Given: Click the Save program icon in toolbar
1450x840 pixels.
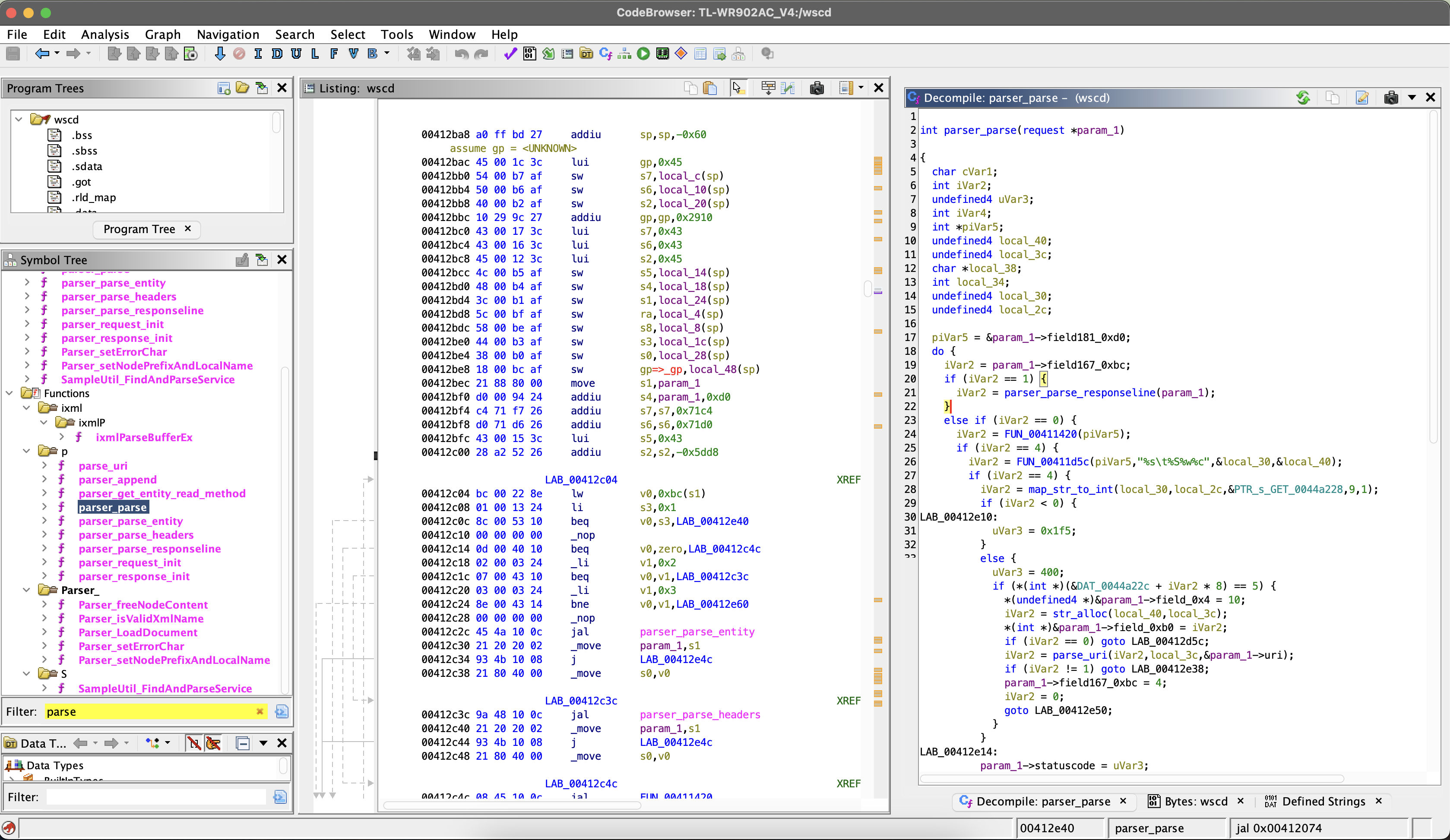Looking at the screenshot, I should pyautogui.click(x=13, y=54).
